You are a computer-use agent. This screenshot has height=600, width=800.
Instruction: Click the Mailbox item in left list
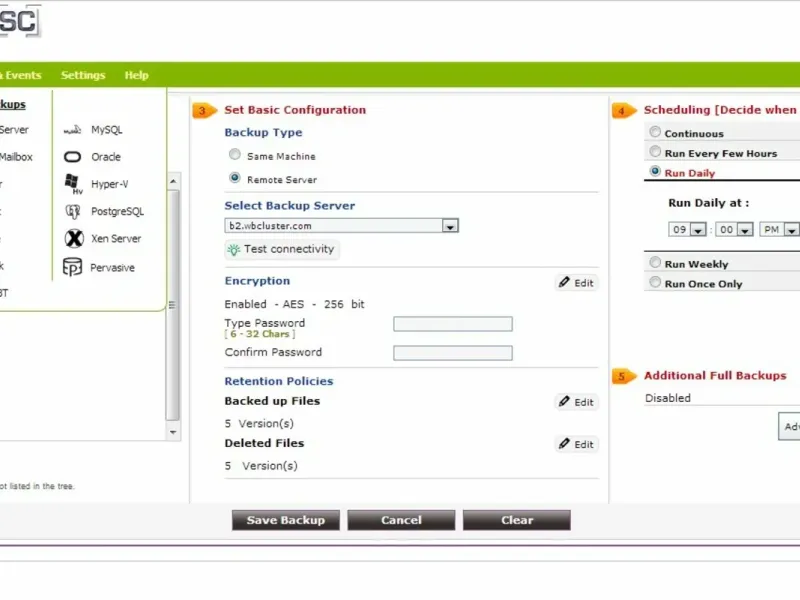pyautogui.click(x=16, y=157)
